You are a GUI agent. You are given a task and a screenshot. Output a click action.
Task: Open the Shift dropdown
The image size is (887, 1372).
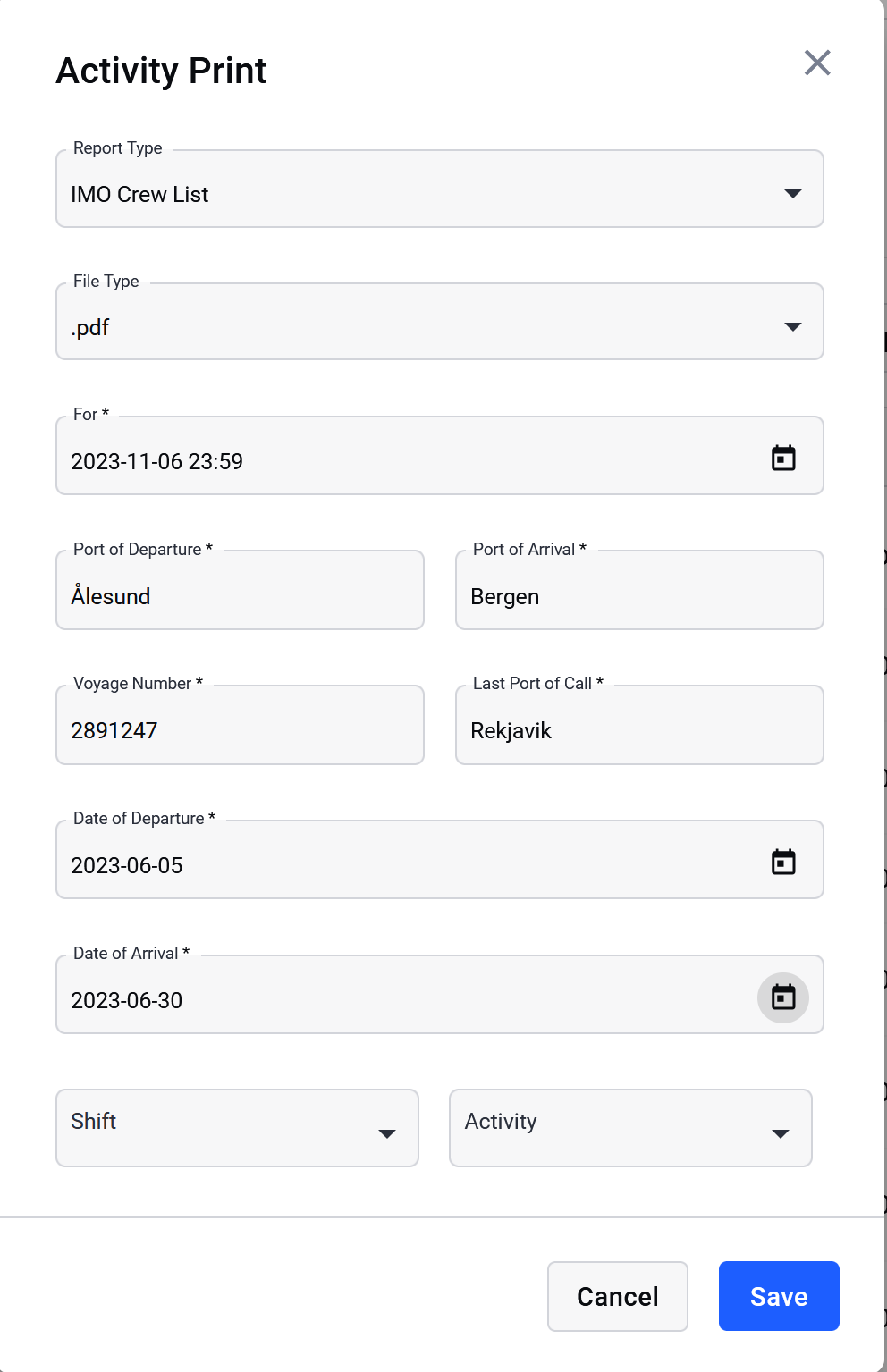click(237, 1127)
